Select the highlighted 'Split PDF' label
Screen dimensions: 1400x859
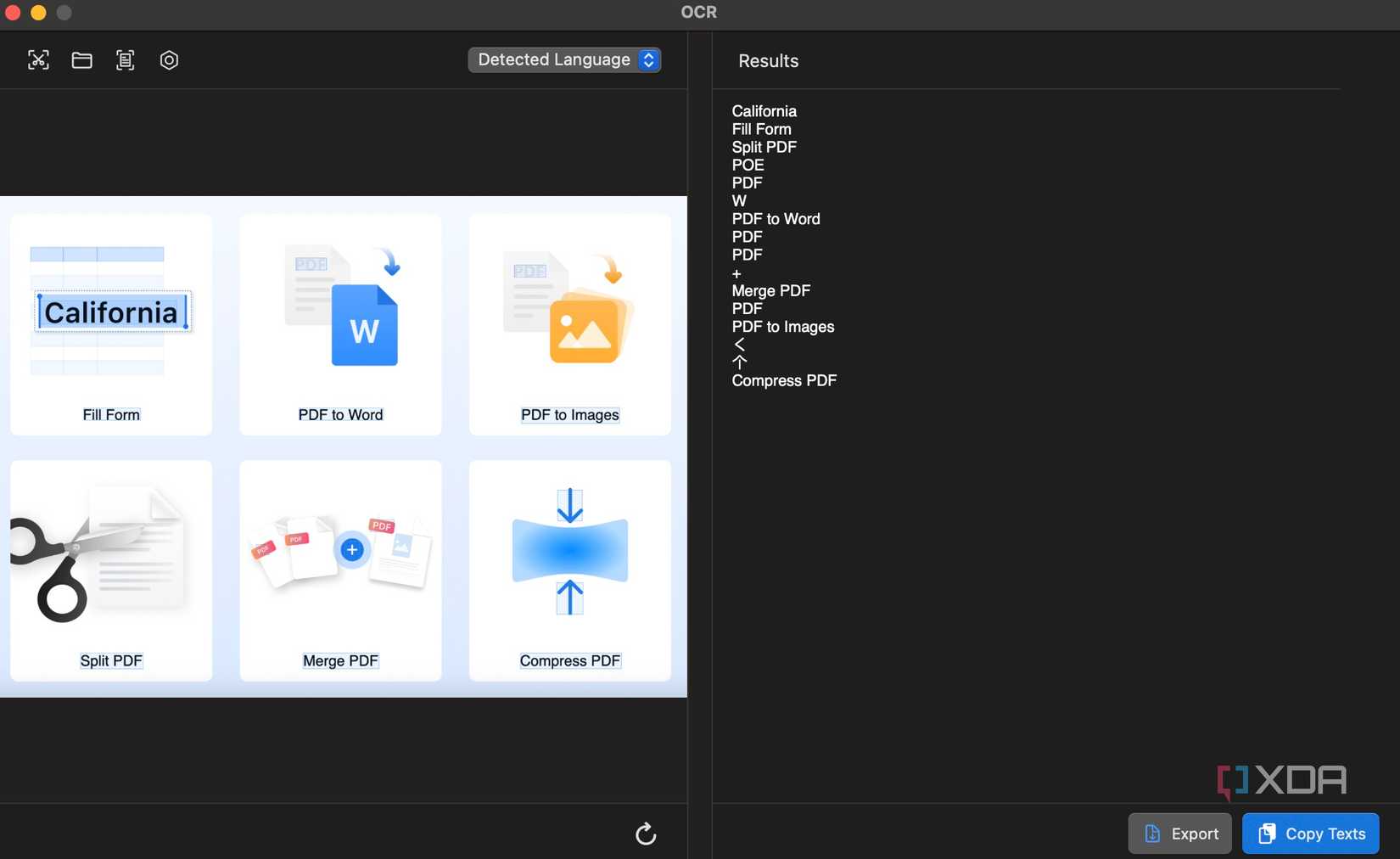coord(111,661)
